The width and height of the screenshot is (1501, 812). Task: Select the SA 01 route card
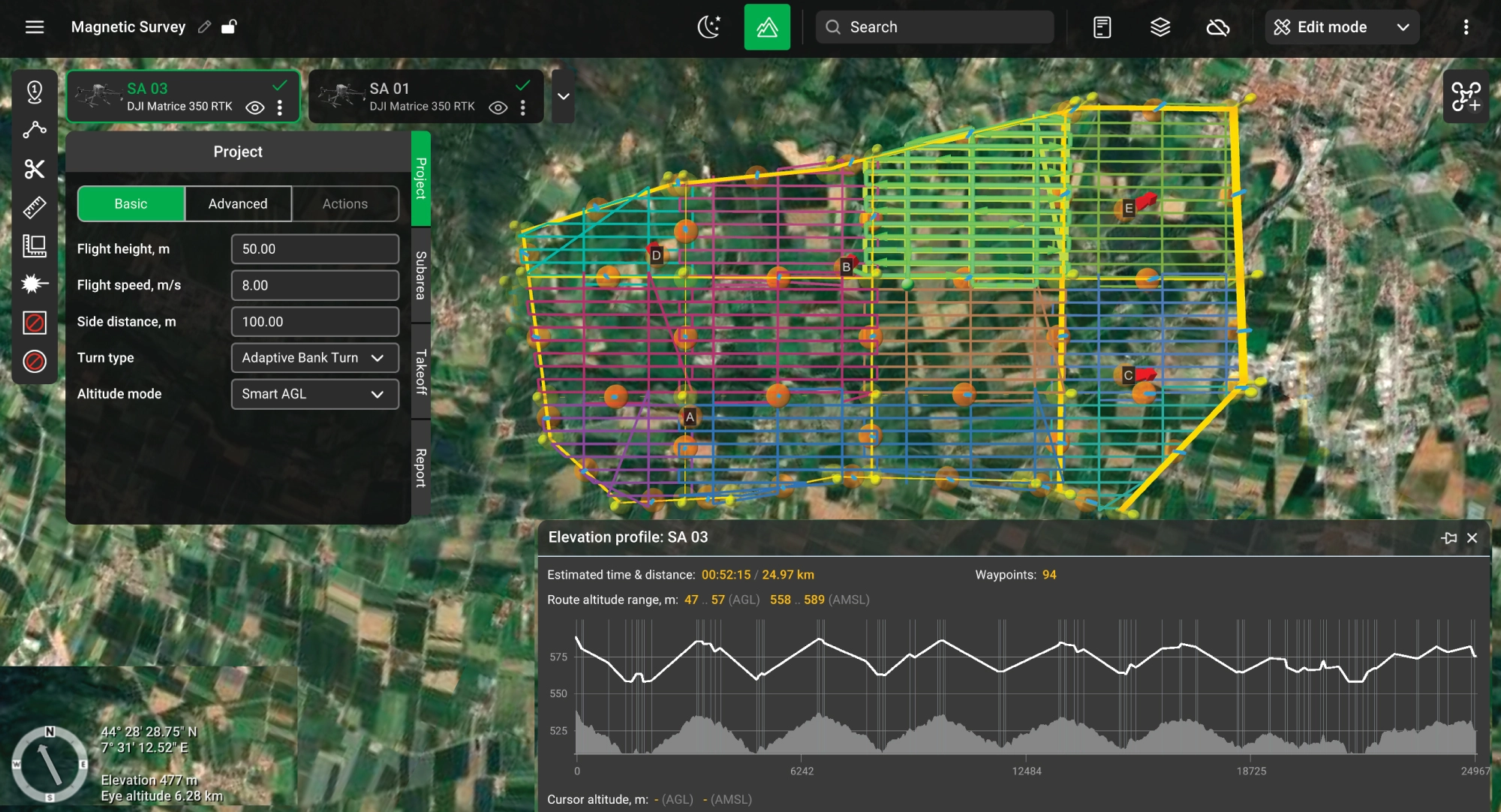tap(426, 97)
